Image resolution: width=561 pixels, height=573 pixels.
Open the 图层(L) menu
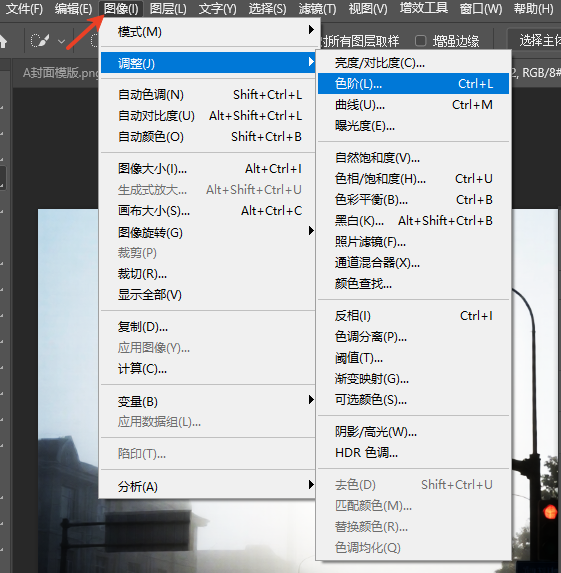click(x=168, y=8)
